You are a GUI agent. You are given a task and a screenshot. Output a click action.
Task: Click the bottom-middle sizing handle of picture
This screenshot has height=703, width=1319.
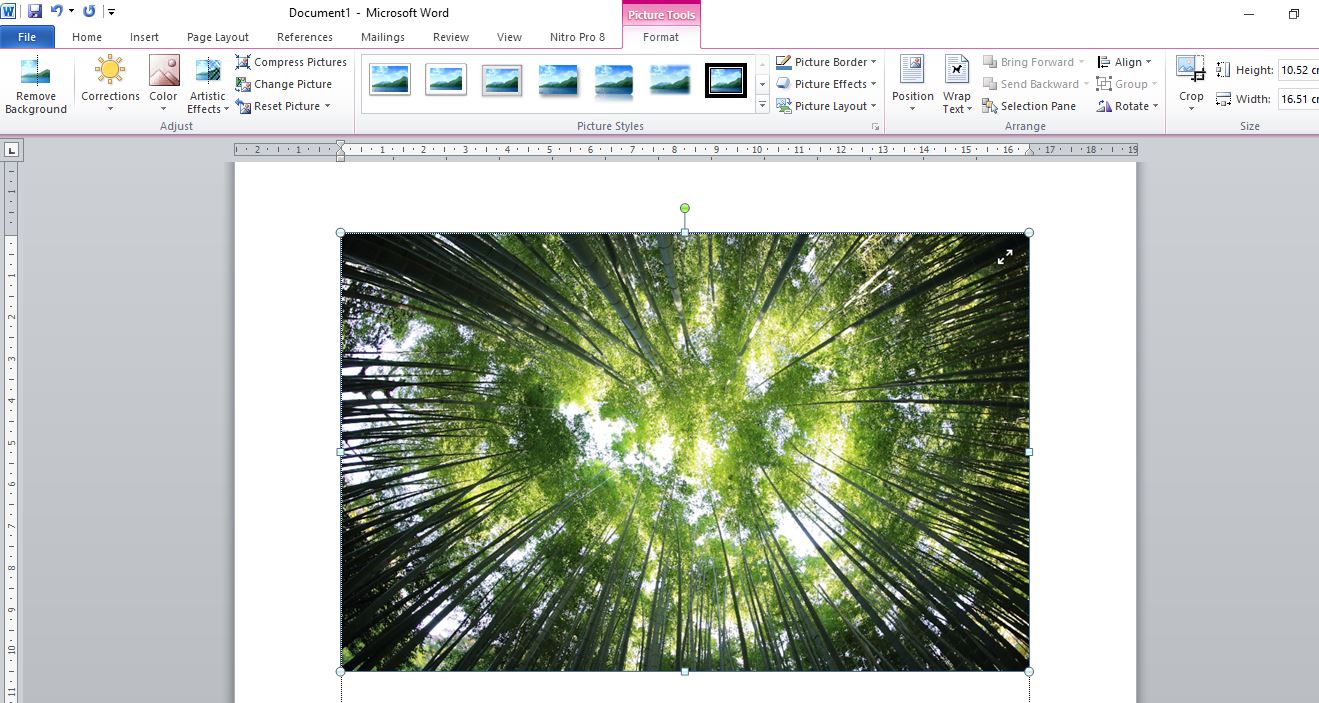pyautogui.click(x=685, y=672)
